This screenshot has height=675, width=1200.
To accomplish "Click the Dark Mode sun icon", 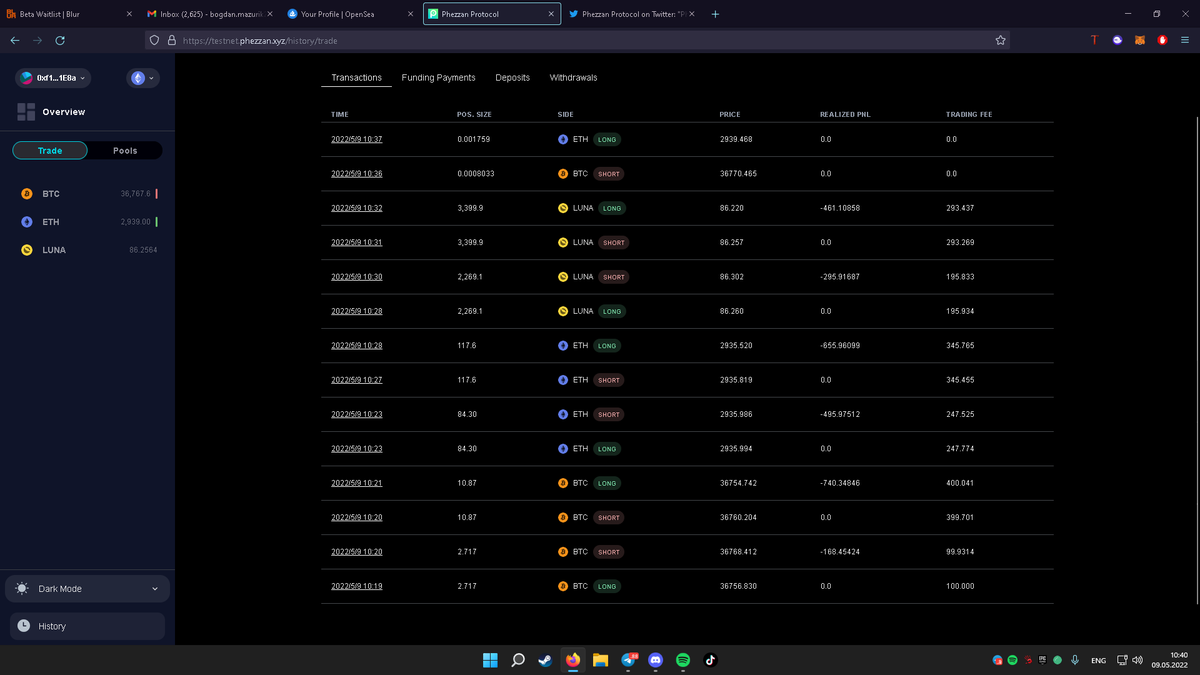I will [23, 589].
